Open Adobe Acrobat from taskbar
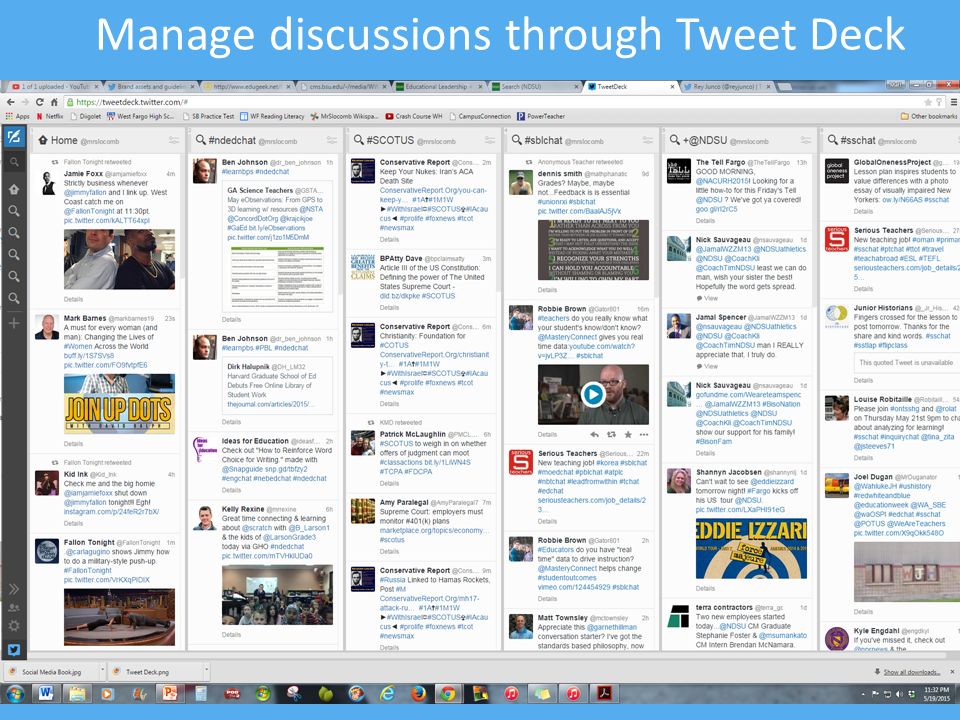Viewport: 960px width, 720px height. [x=605, y=694]
